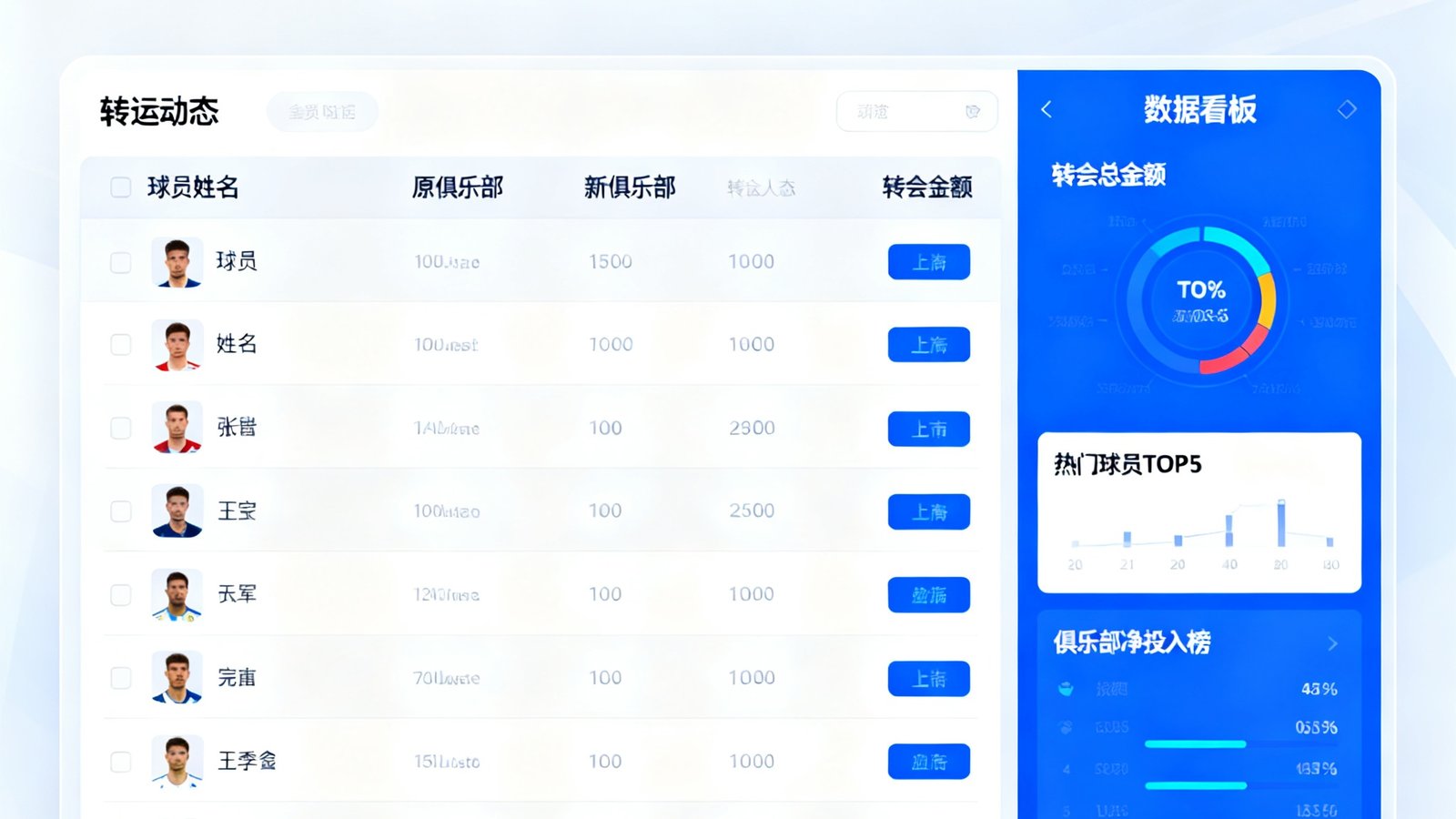Click the 转会总金额 heading

[1108, 175]
